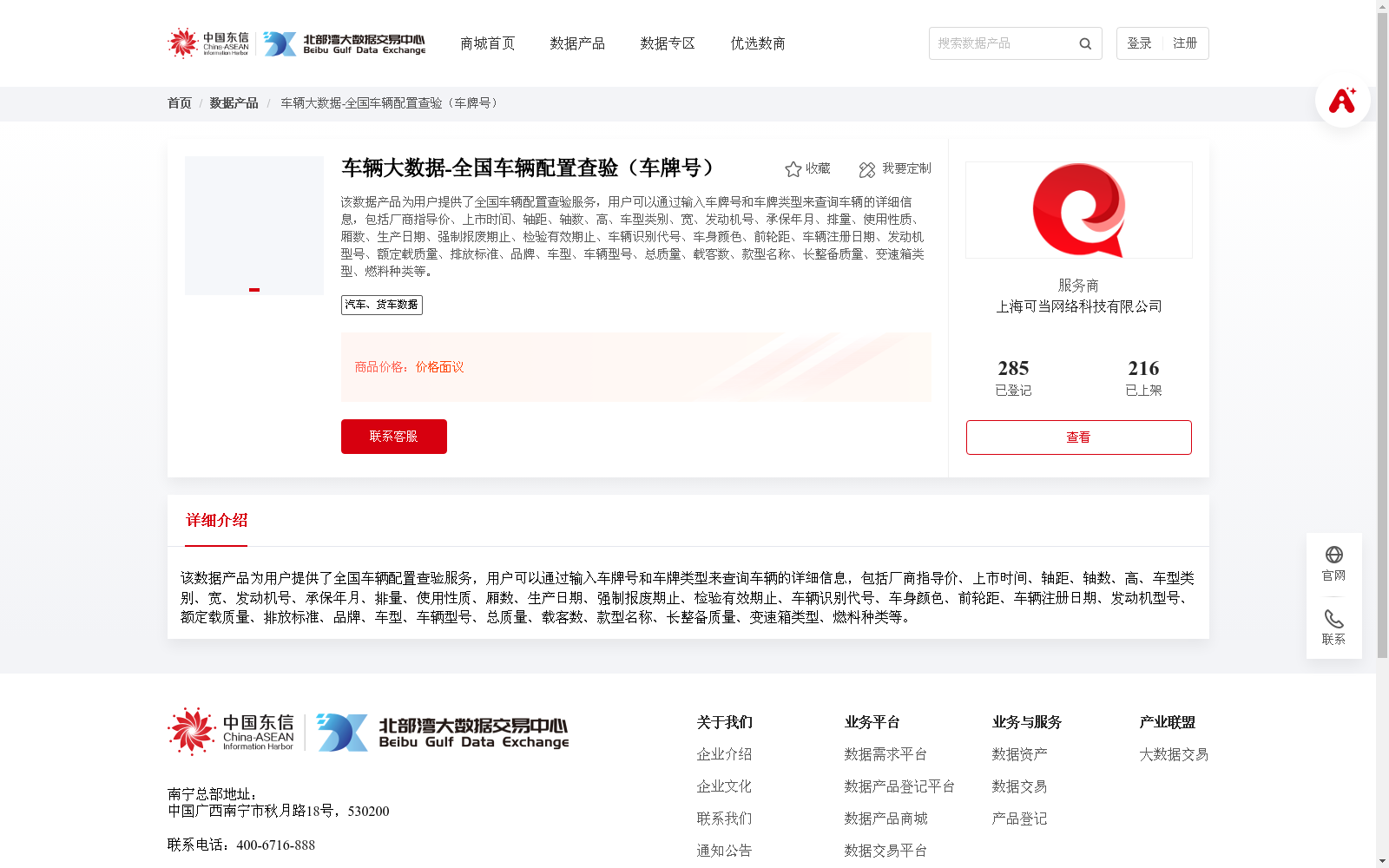Click the 汽车、货车数据 tag
Viewport: 1389px width, 868px height.
[x=382, y=305]
